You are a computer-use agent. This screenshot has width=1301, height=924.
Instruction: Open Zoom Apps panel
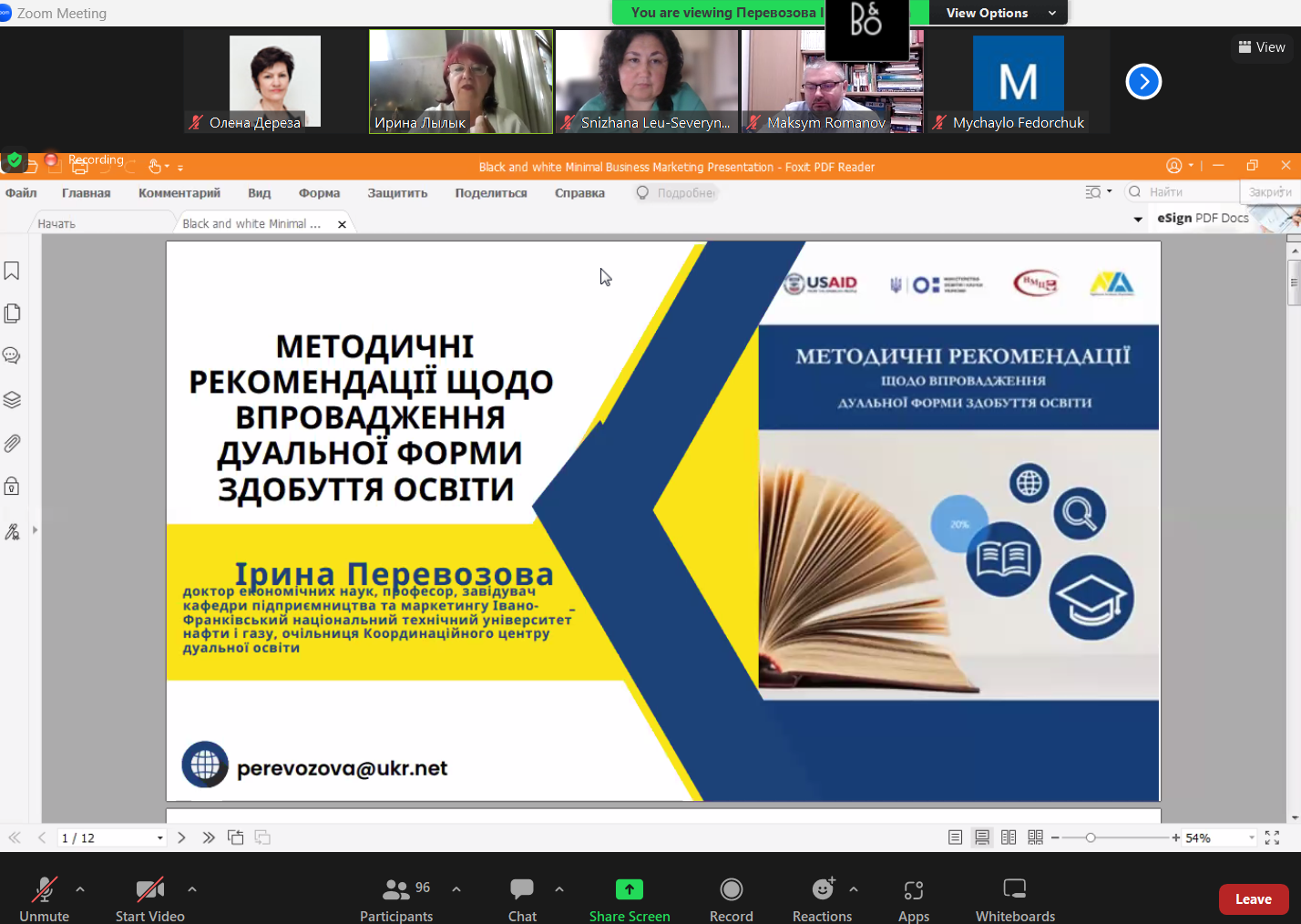coord(914,900)
